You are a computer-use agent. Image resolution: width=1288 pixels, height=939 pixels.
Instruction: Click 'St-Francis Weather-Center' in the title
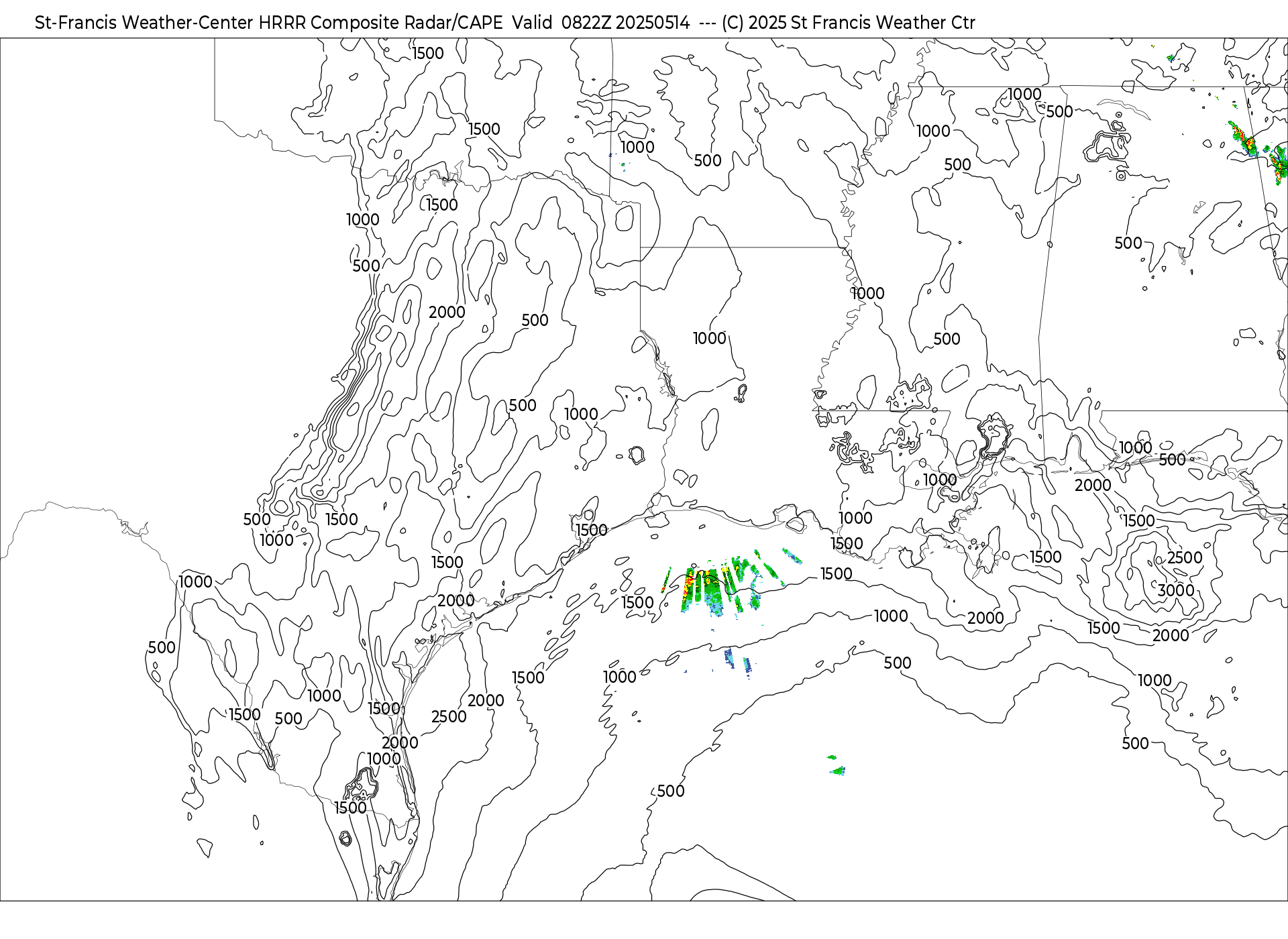pos(144,23)
